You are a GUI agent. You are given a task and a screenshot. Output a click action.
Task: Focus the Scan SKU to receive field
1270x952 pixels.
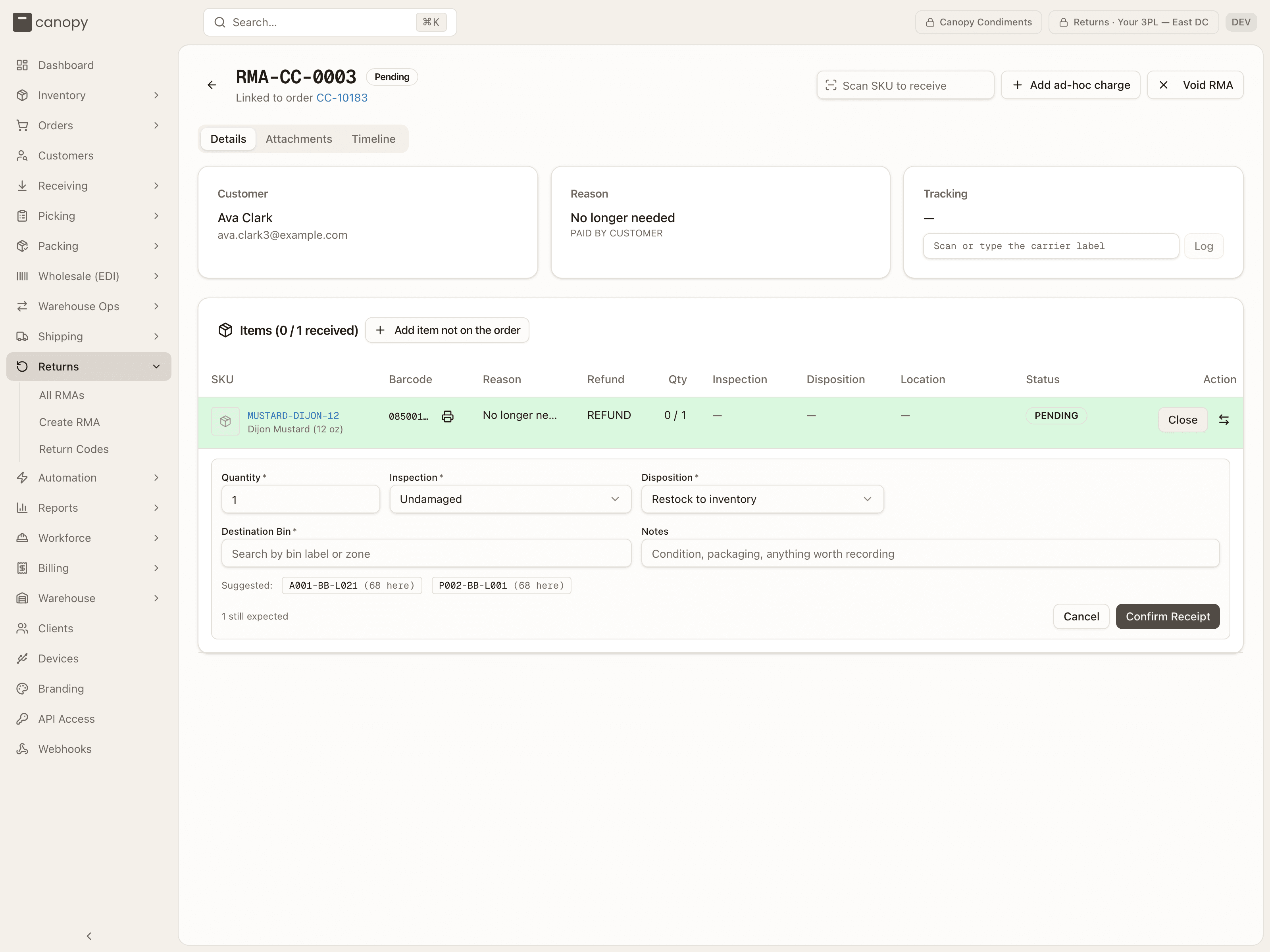(x=905, y=86)
